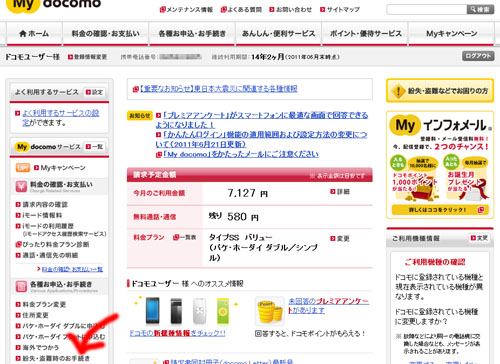Open 登録情報変更 link beside user name

click(x=87, y=57)
